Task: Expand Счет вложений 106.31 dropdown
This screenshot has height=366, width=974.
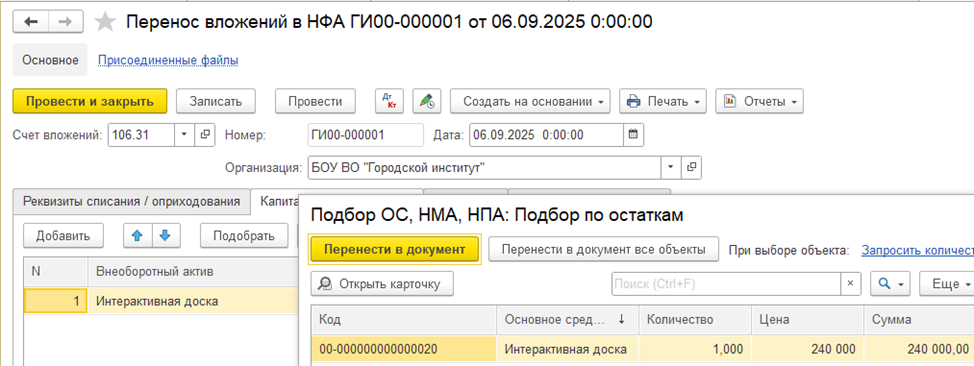Action: coord(184,135)
